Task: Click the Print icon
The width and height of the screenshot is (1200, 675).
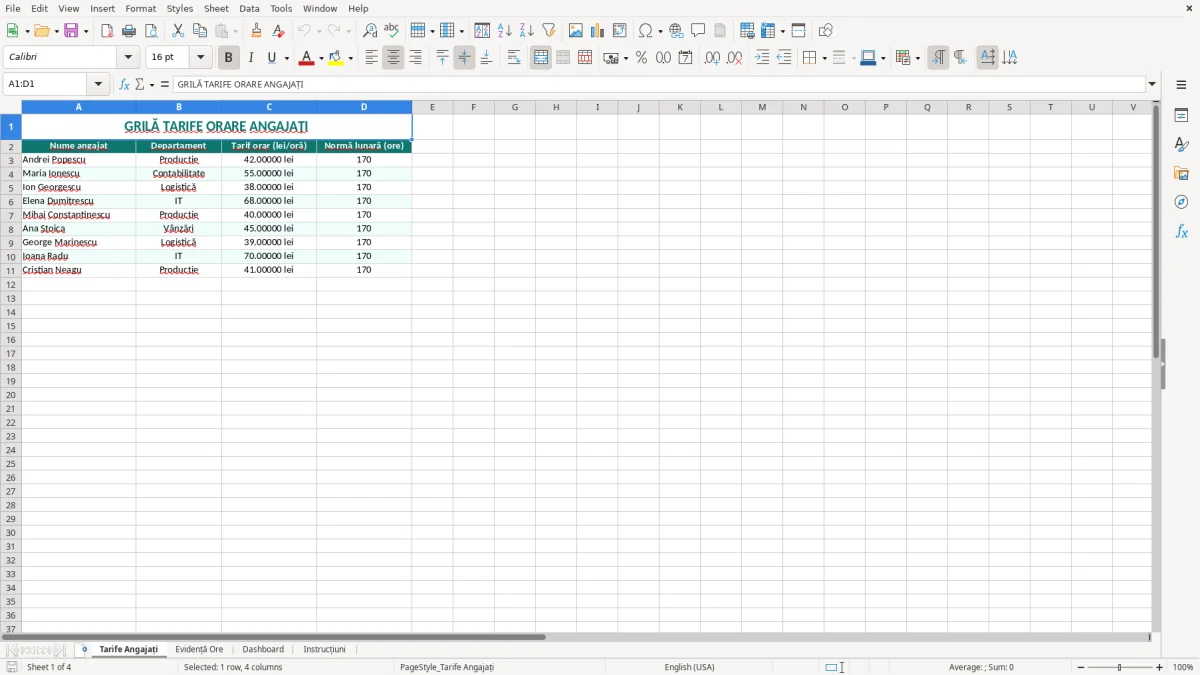Action: (x=129, y=31)
